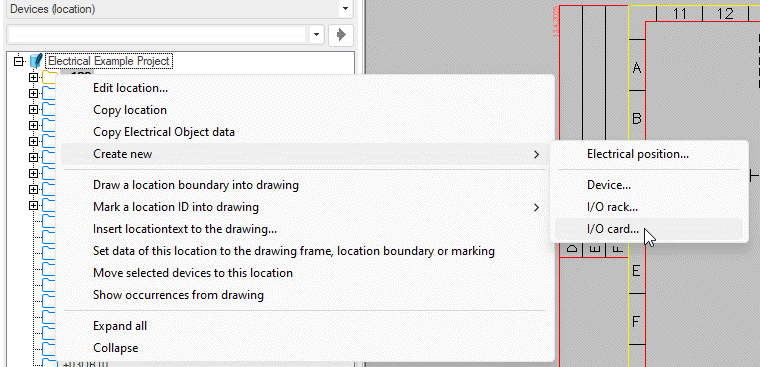The height and width of the screenshot is (367, 760).
Task: Click the empty search input field
Action: [x=158, y=34]
